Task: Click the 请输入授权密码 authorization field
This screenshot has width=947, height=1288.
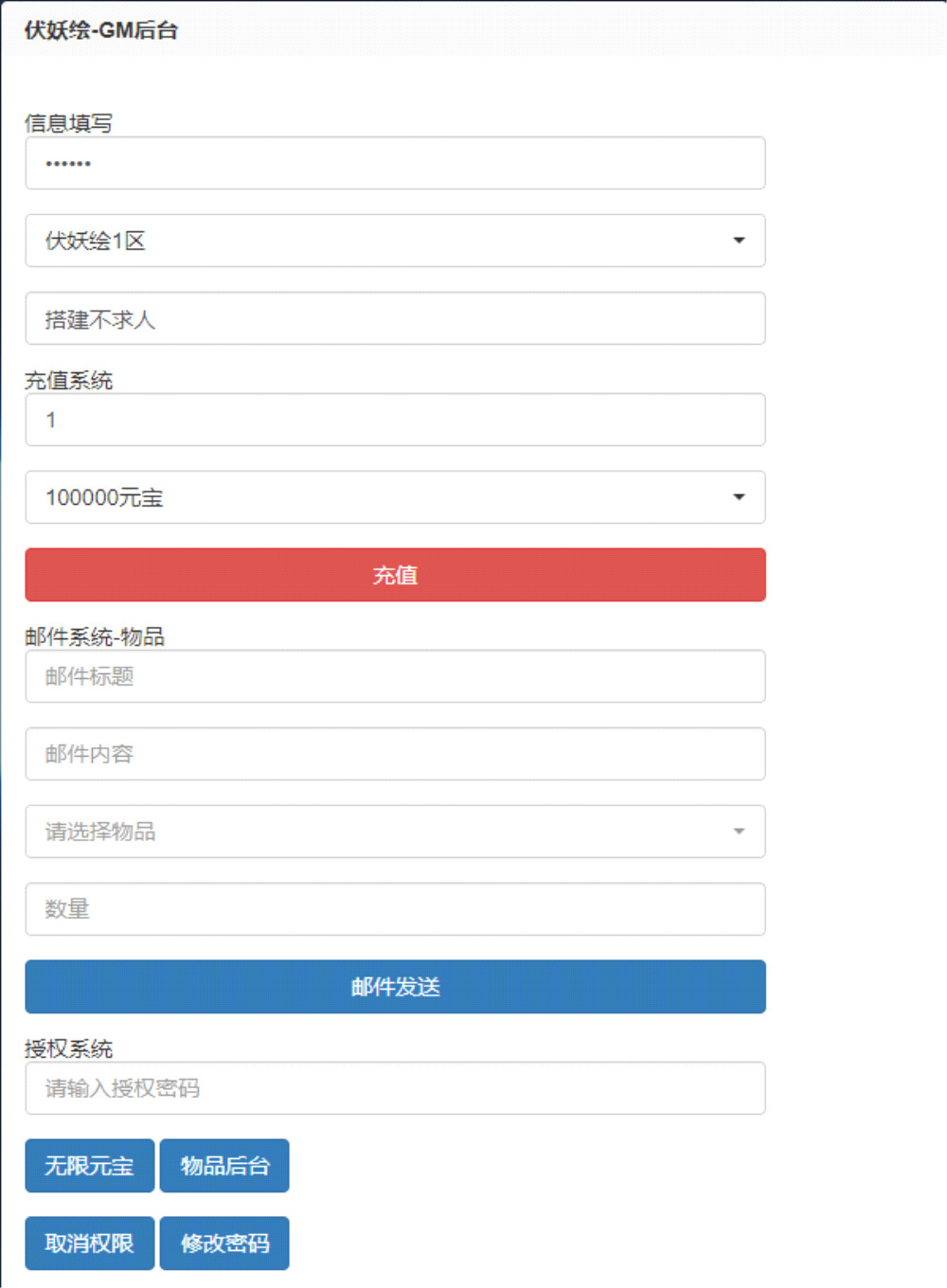Action: [395, 1088]
